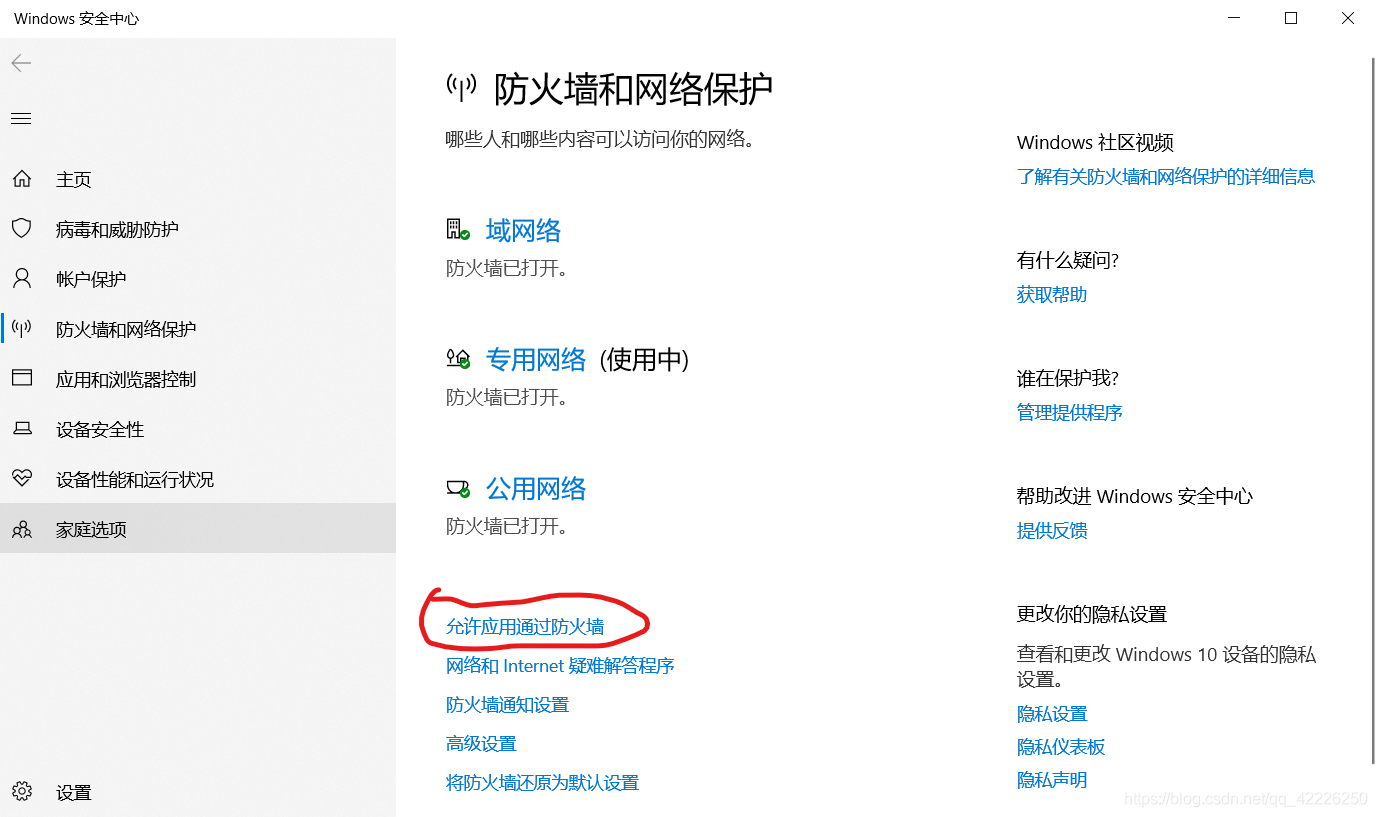
Task: Click the heart icon for 设备性能和运行状况
Action: tap(22, 478)
